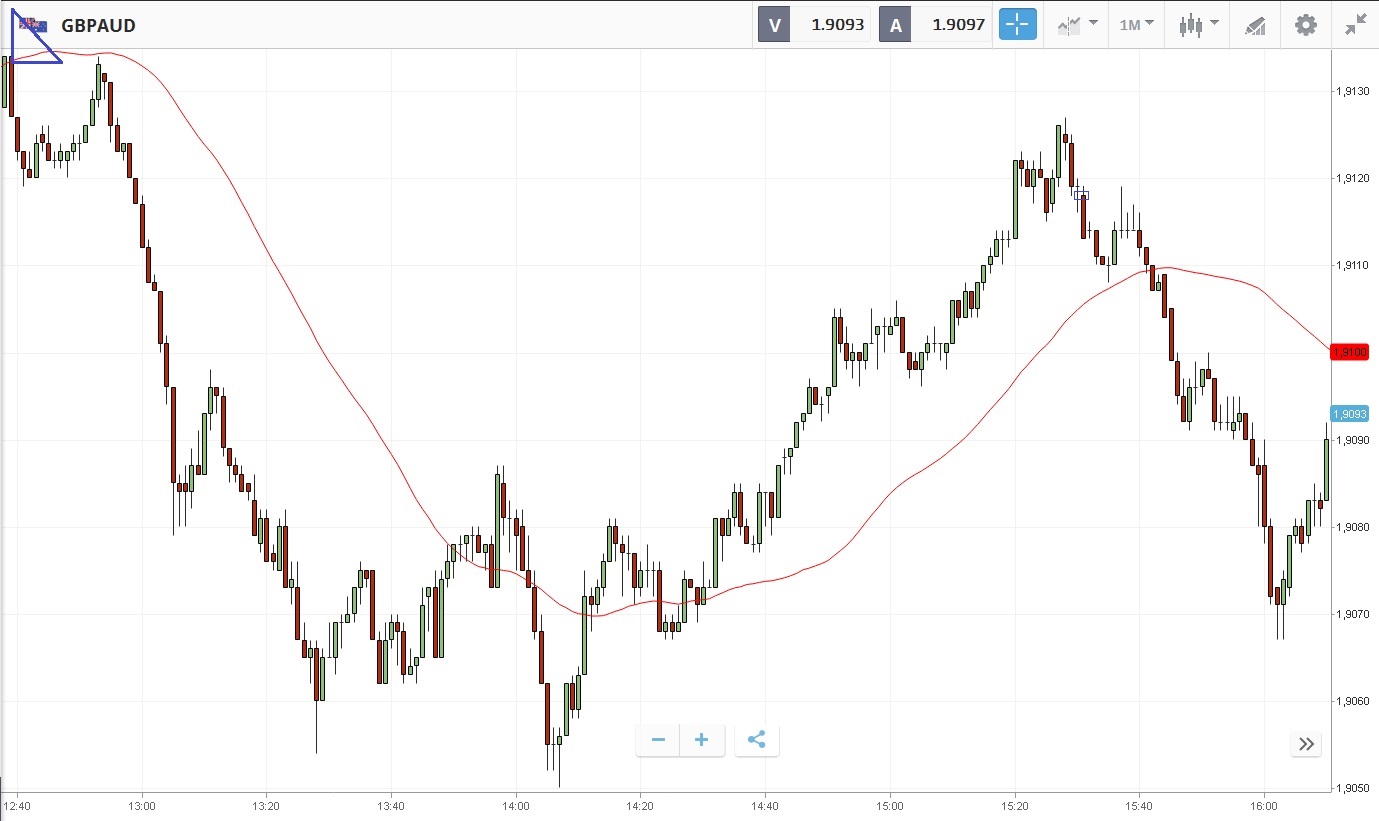This screenshot has height=821, width=1379.
Task: Click the share chart icon
Action: click(757, 740)
